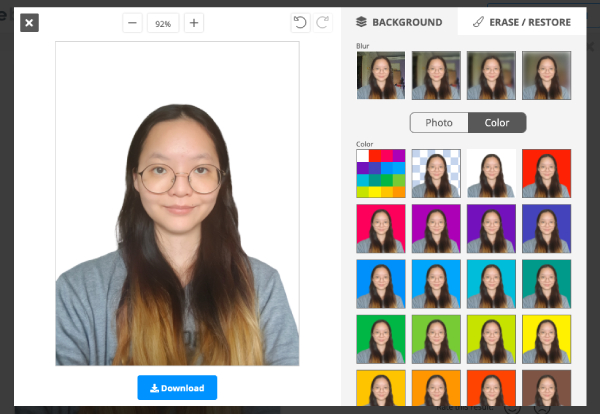The image size is (600, 414).
Task: Zoom in with the plus button
Action: click(194, 23)
